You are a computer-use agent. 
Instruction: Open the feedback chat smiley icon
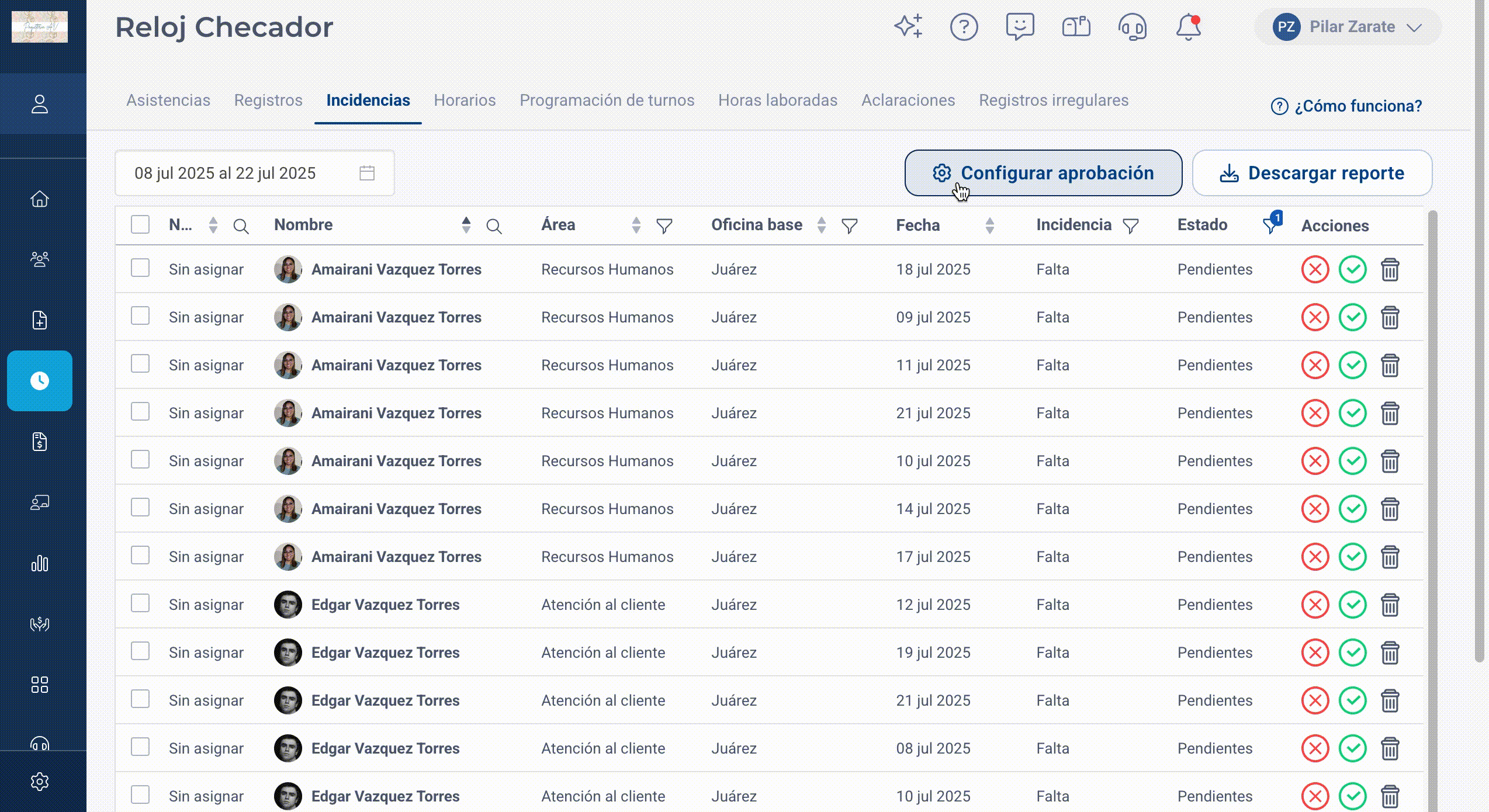point(1020,27)
